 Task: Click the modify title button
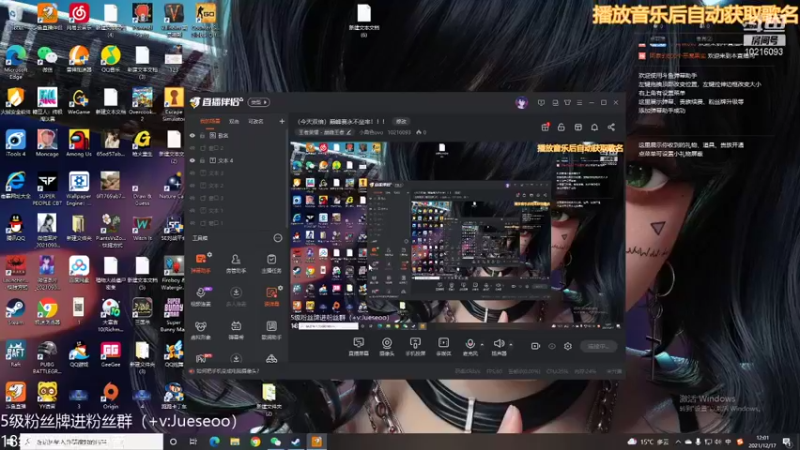click(402, 121)
